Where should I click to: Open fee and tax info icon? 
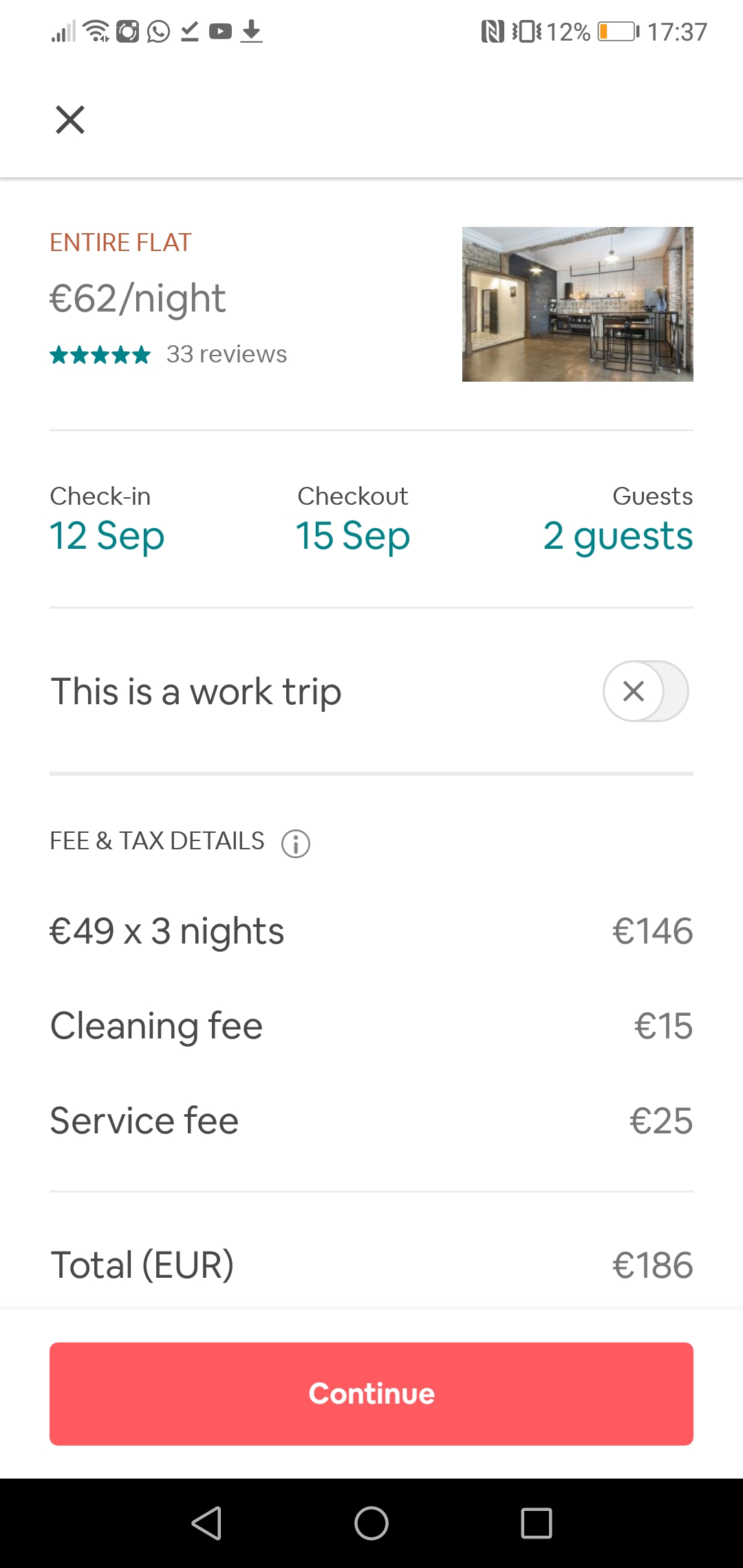[x=296, y=843]
